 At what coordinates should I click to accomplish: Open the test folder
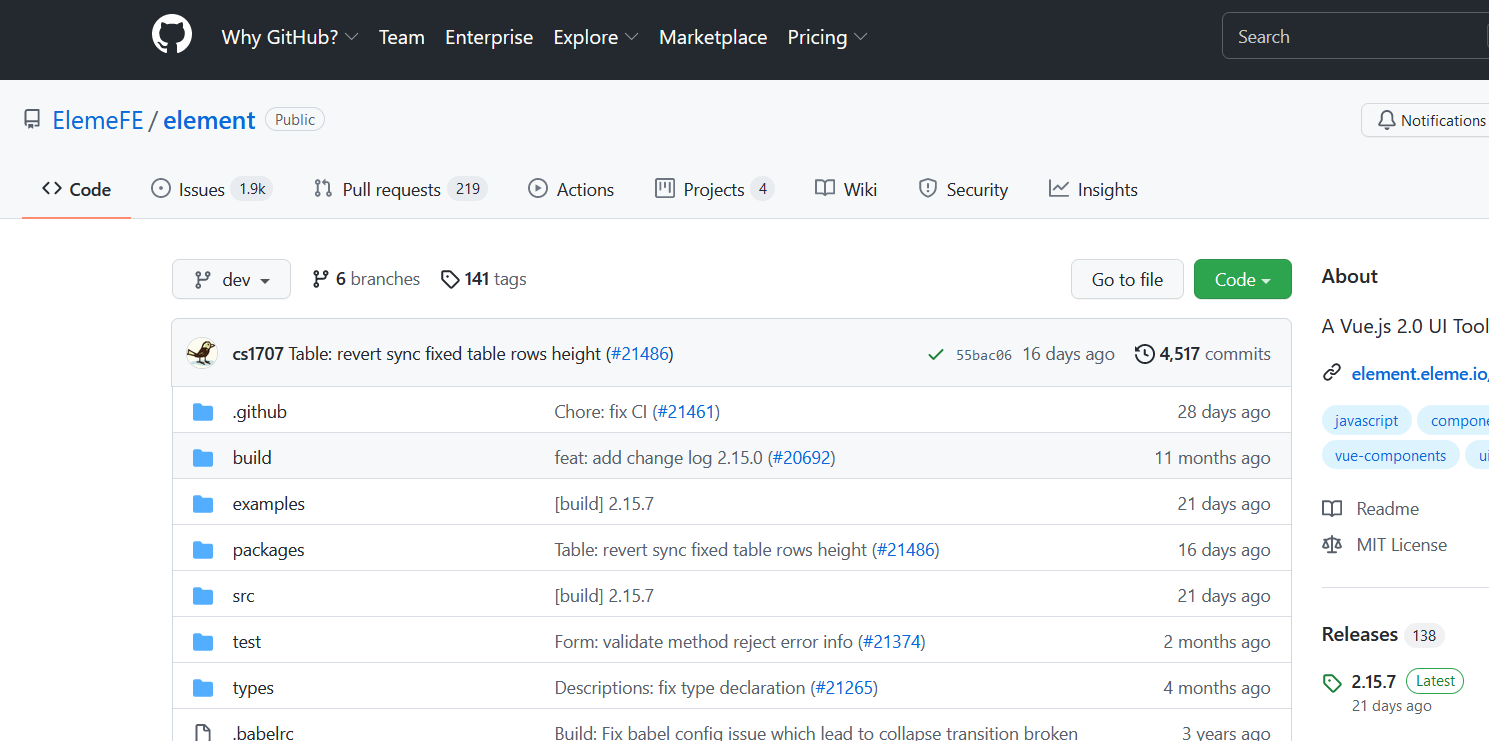(247, 641)
